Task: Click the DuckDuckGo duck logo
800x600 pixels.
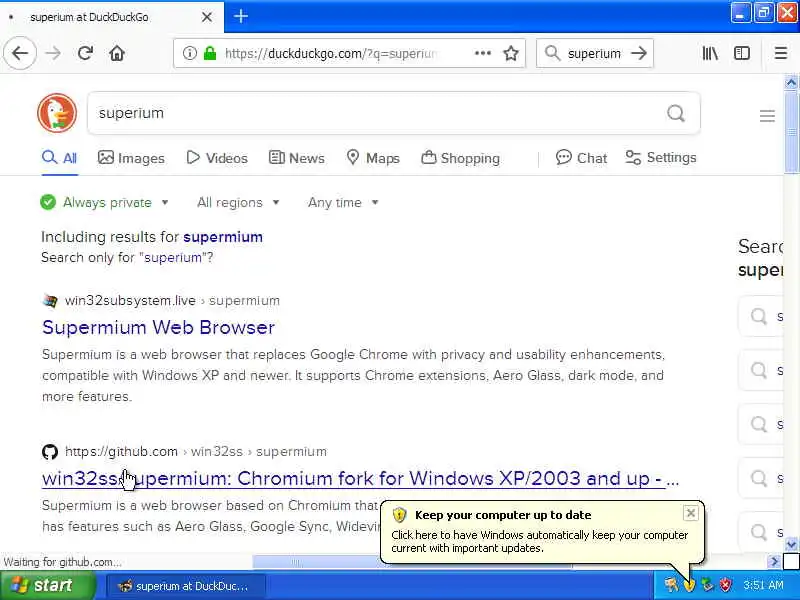Action: 57,113
